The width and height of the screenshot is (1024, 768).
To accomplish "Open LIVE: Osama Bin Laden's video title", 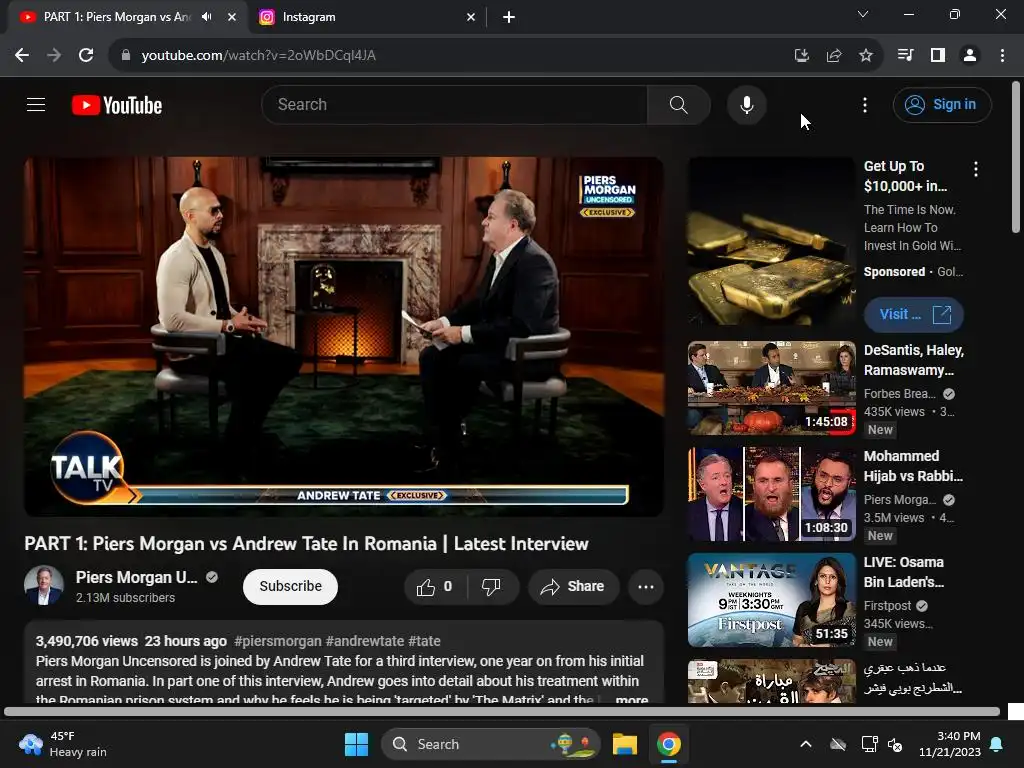I will (904, 571).
